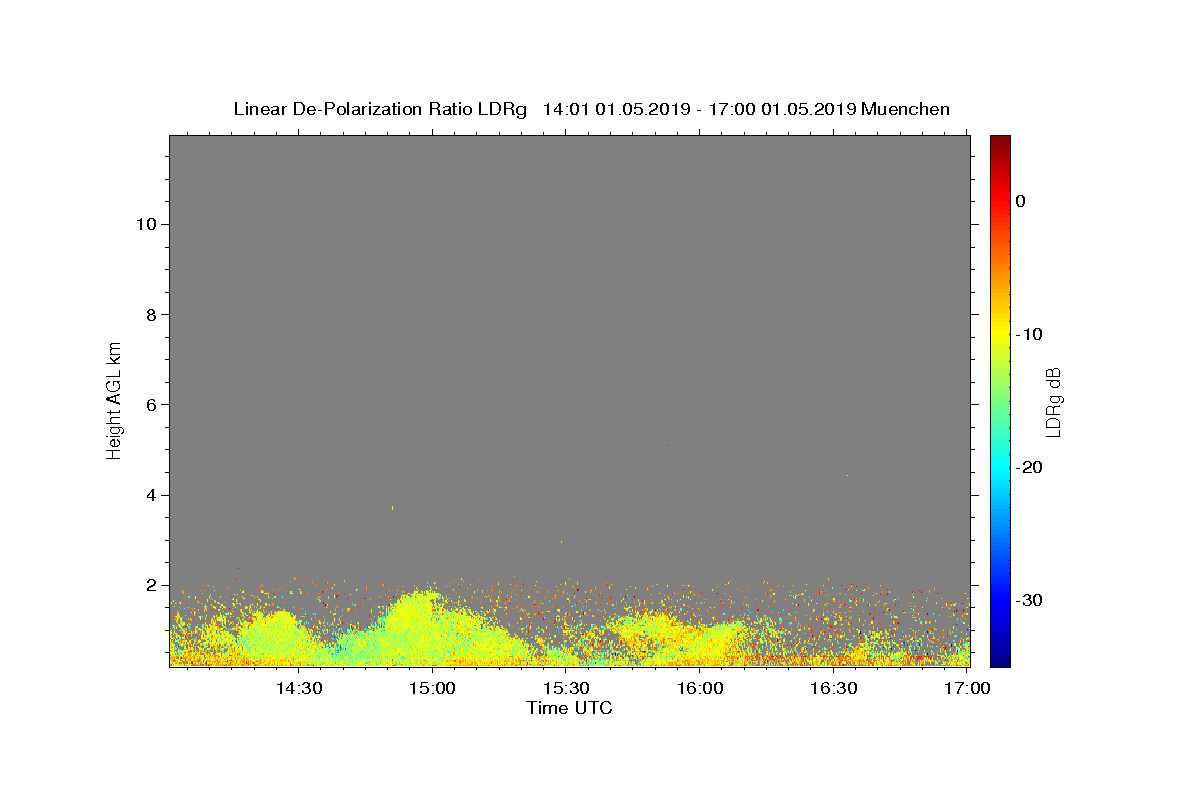Image resolution: width=1200 pixels, height=800 pixels.
Task: Click the 6 km height tick label
Action: tap(150, 404)
